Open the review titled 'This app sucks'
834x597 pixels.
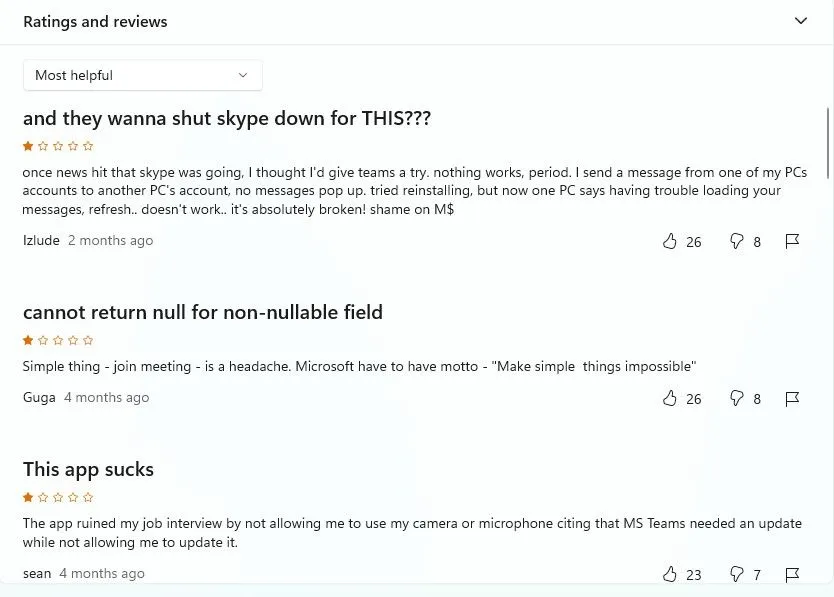click(x=88, y=469)
